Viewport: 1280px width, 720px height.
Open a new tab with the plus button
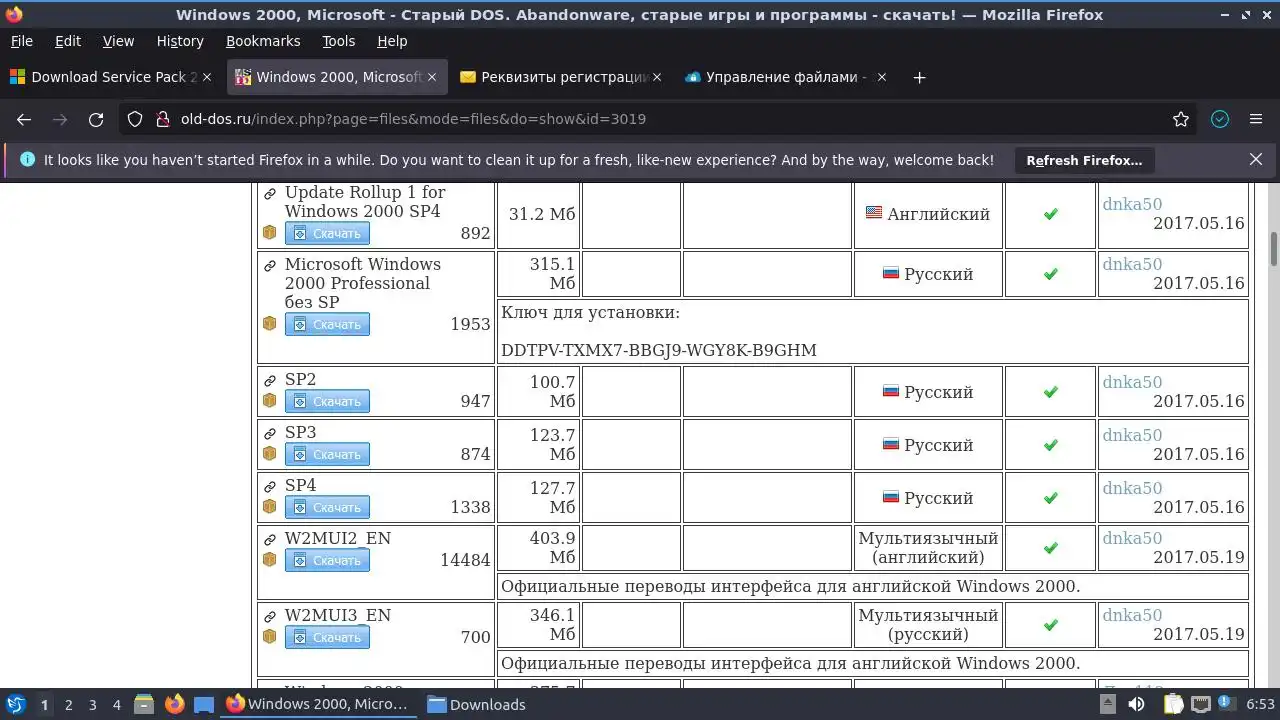(x=920, y=77)
